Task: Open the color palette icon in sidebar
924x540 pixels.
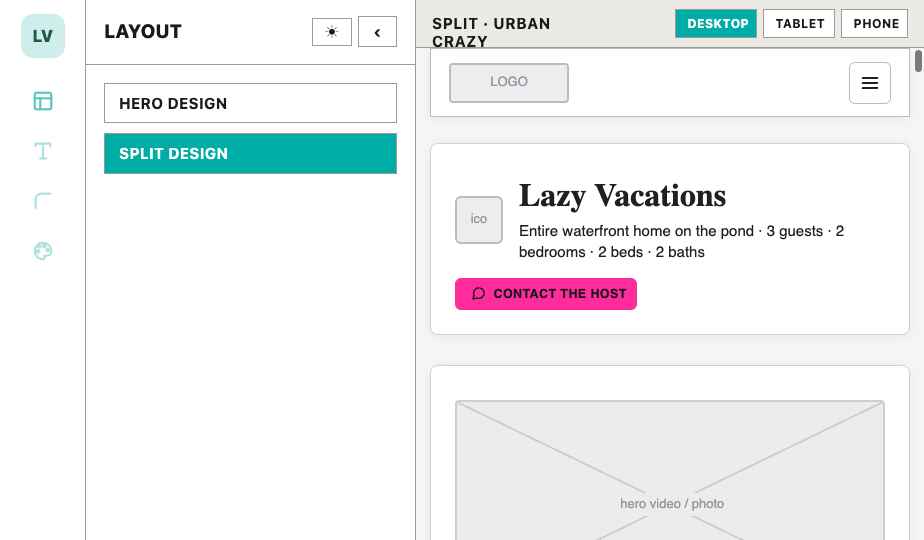Action: click(42, 251)
